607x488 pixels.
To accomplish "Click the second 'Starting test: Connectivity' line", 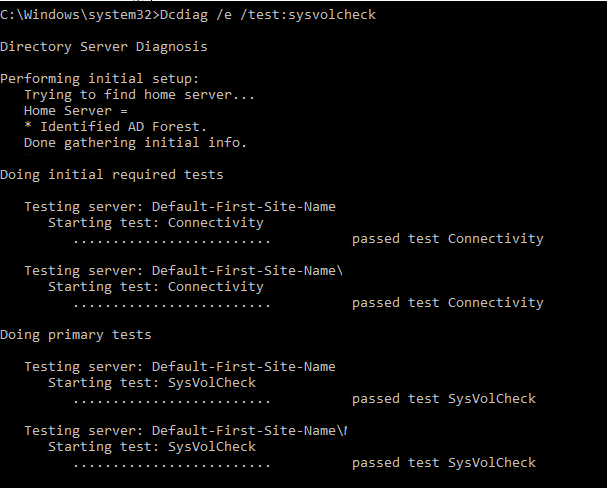I will [x=156, y=287].
